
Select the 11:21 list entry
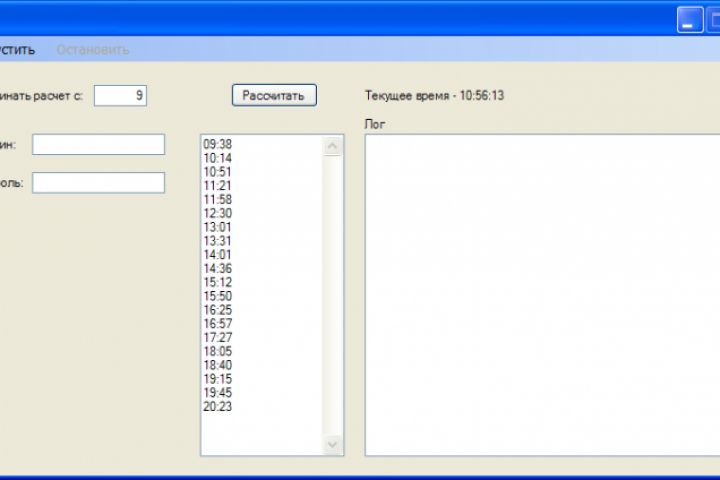click(218, 186)
